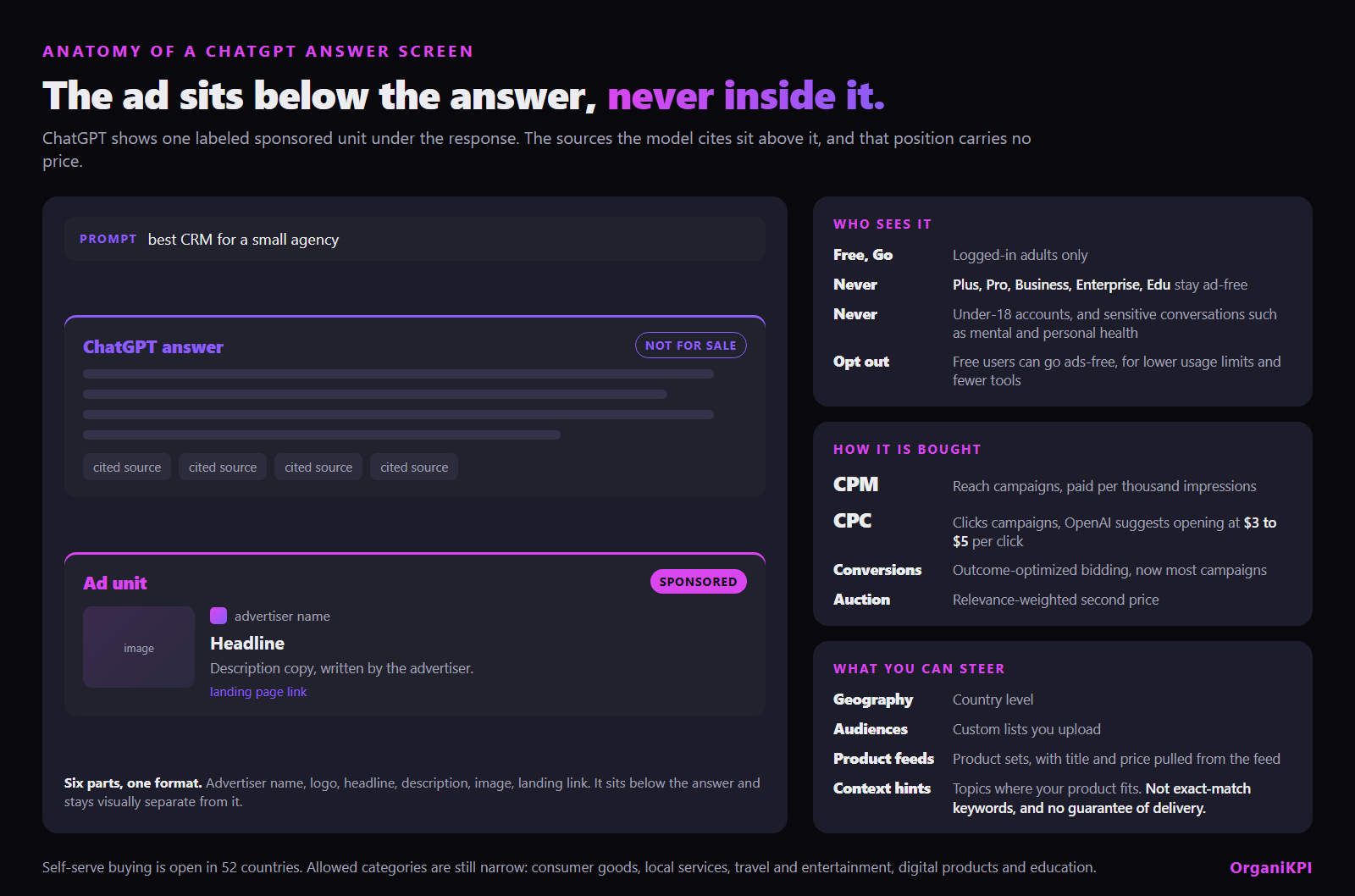Image resolution: width=1355 pixels, height=896 pixels.
Task: Click the 'Six parts, one format.' caption
Action: tap(133, 783)
